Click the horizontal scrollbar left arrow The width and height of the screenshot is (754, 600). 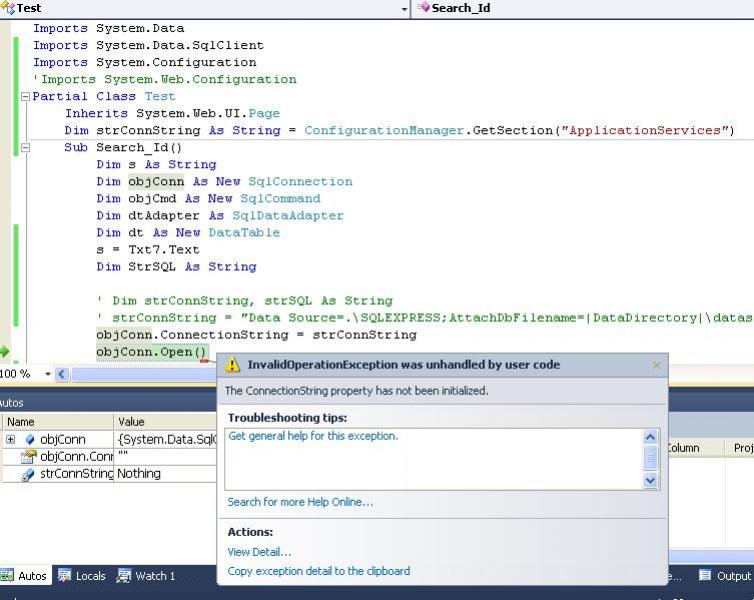tap(62, 374)
